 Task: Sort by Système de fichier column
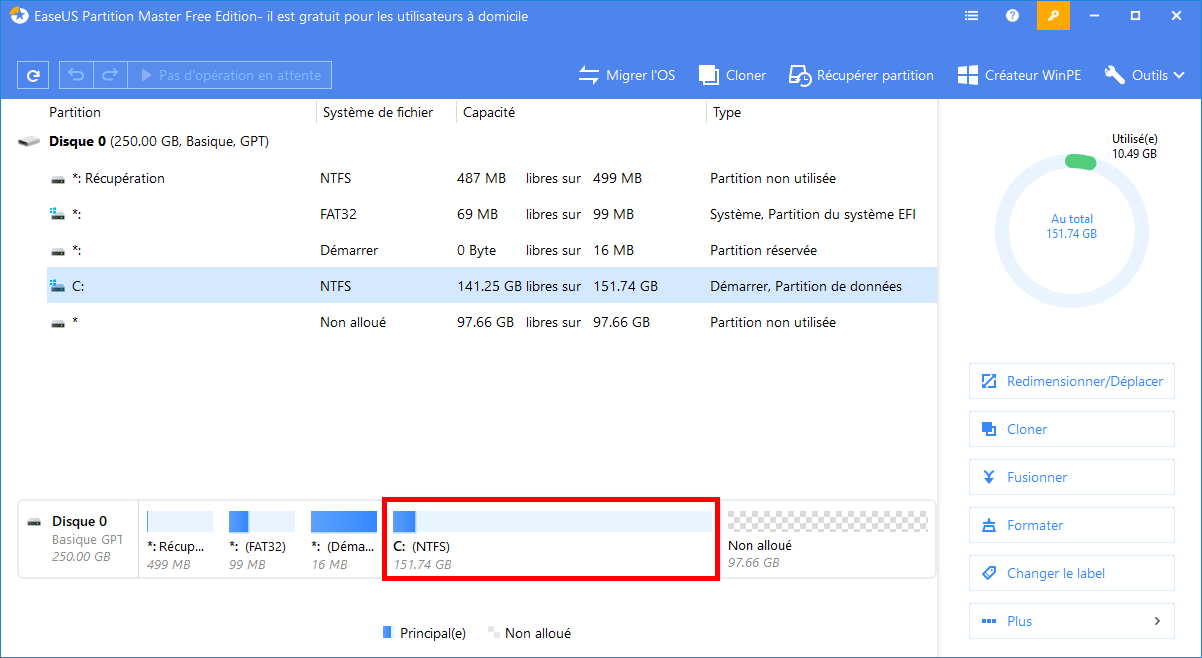378,113
